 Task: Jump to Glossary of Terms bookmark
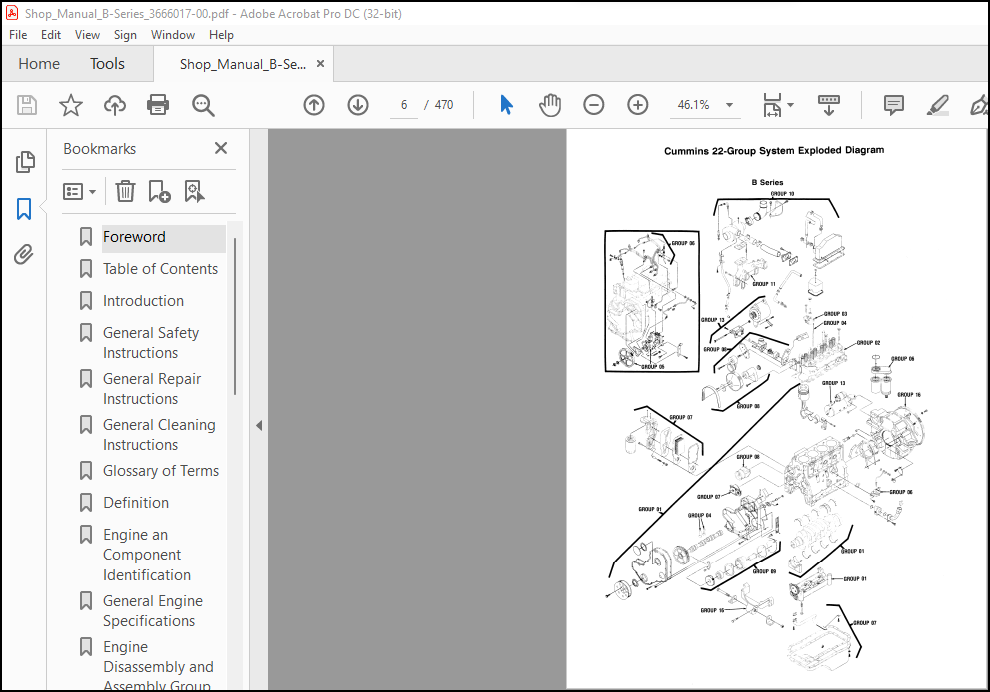(x=161, y=471)
